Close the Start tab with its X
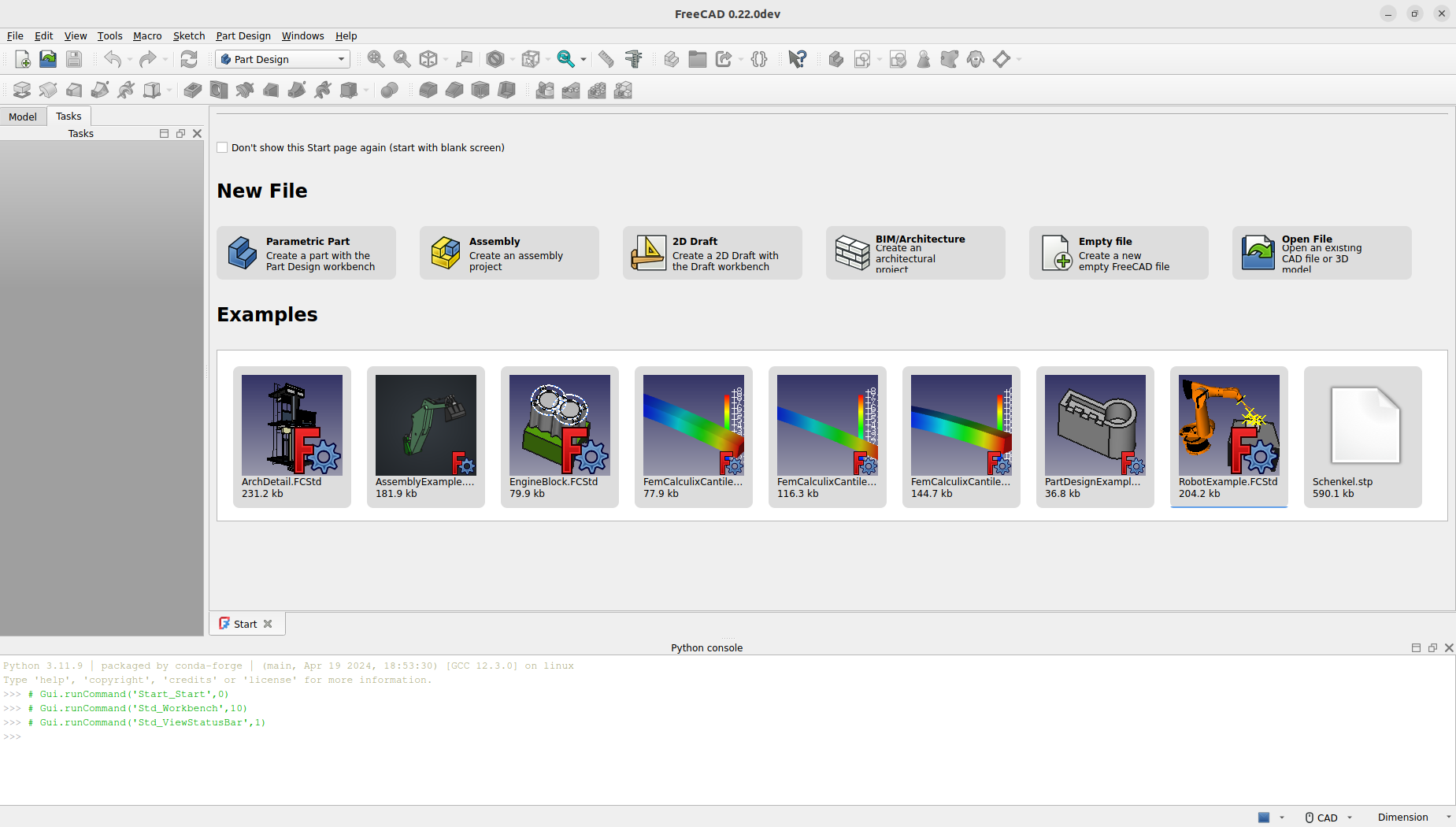This screenshot has height=827, width=1456. tap(268, 624)
